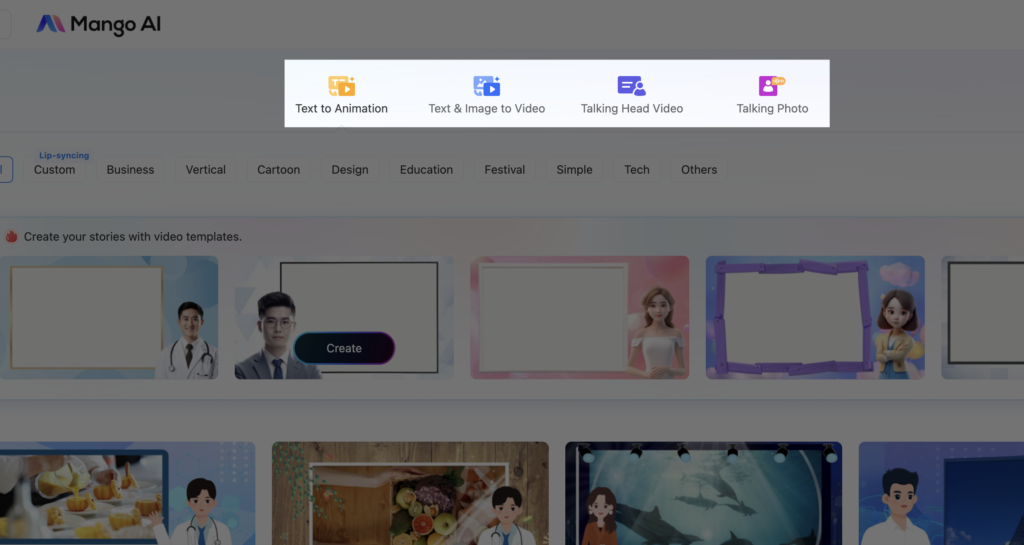The width and height of the screenshot is (1024, 545).
Task: View the Others category tab
Action: point(699,170)
